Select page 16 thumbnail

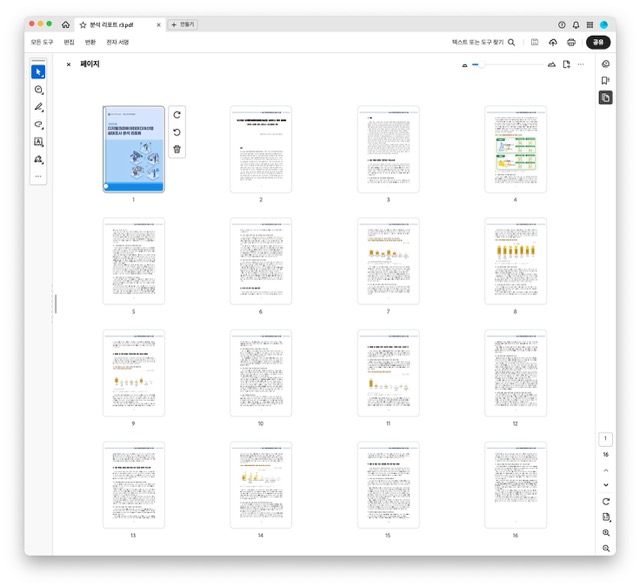tap(516, 485)
